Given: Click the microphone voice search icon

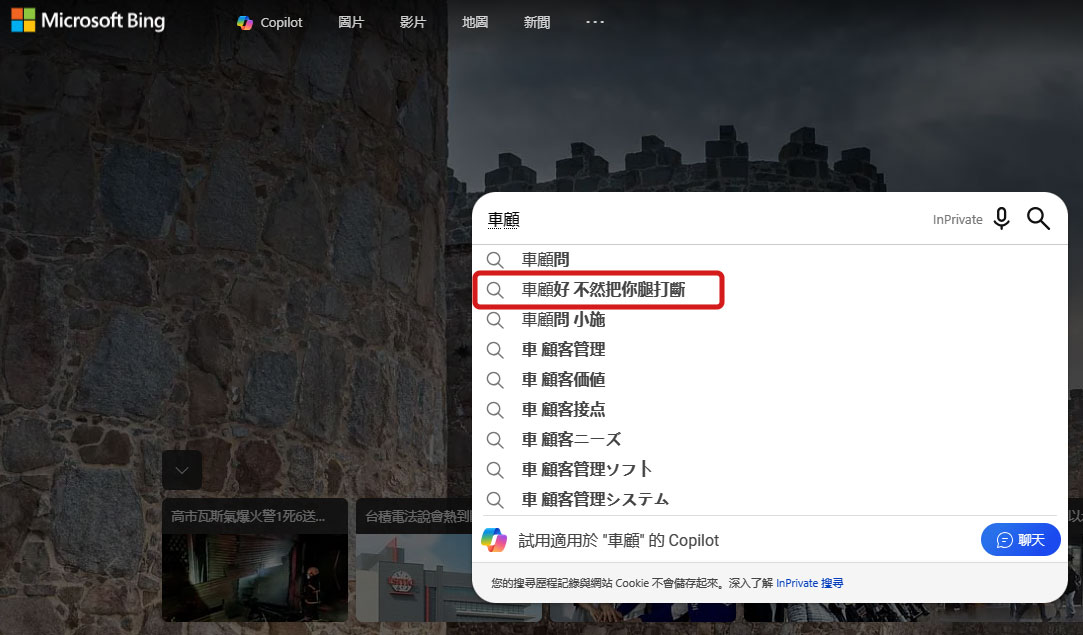Looking at the screenshot, I should 1001,218.
